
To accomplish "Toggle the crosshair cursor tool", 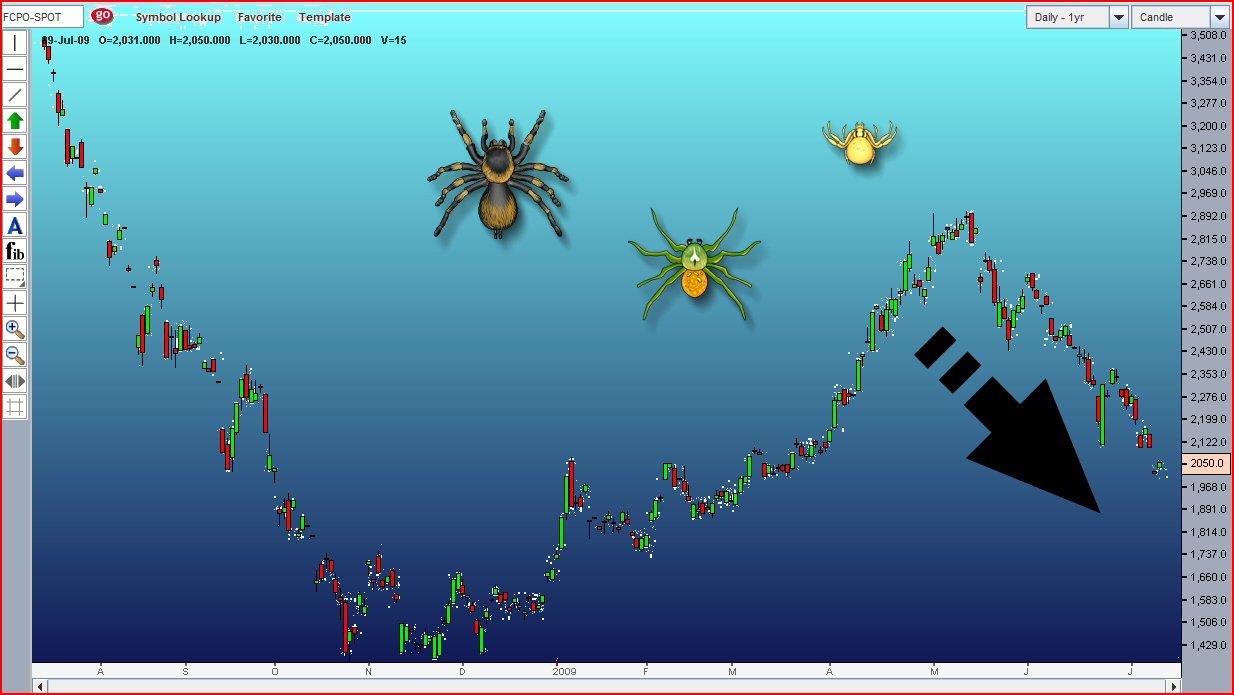I will (x=15, y=303).
